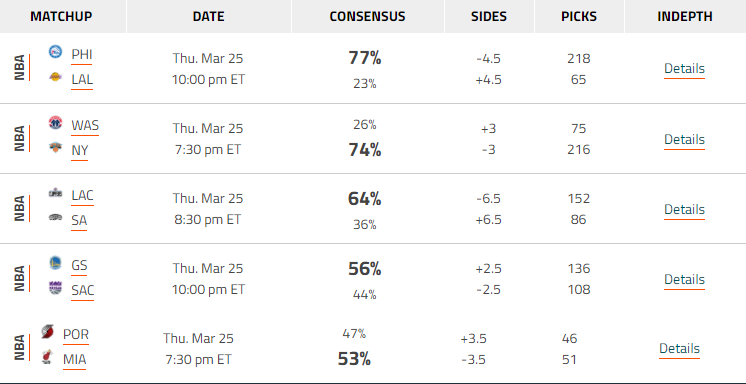Click the Philadelphia 76ers team logo

(56, 52)
